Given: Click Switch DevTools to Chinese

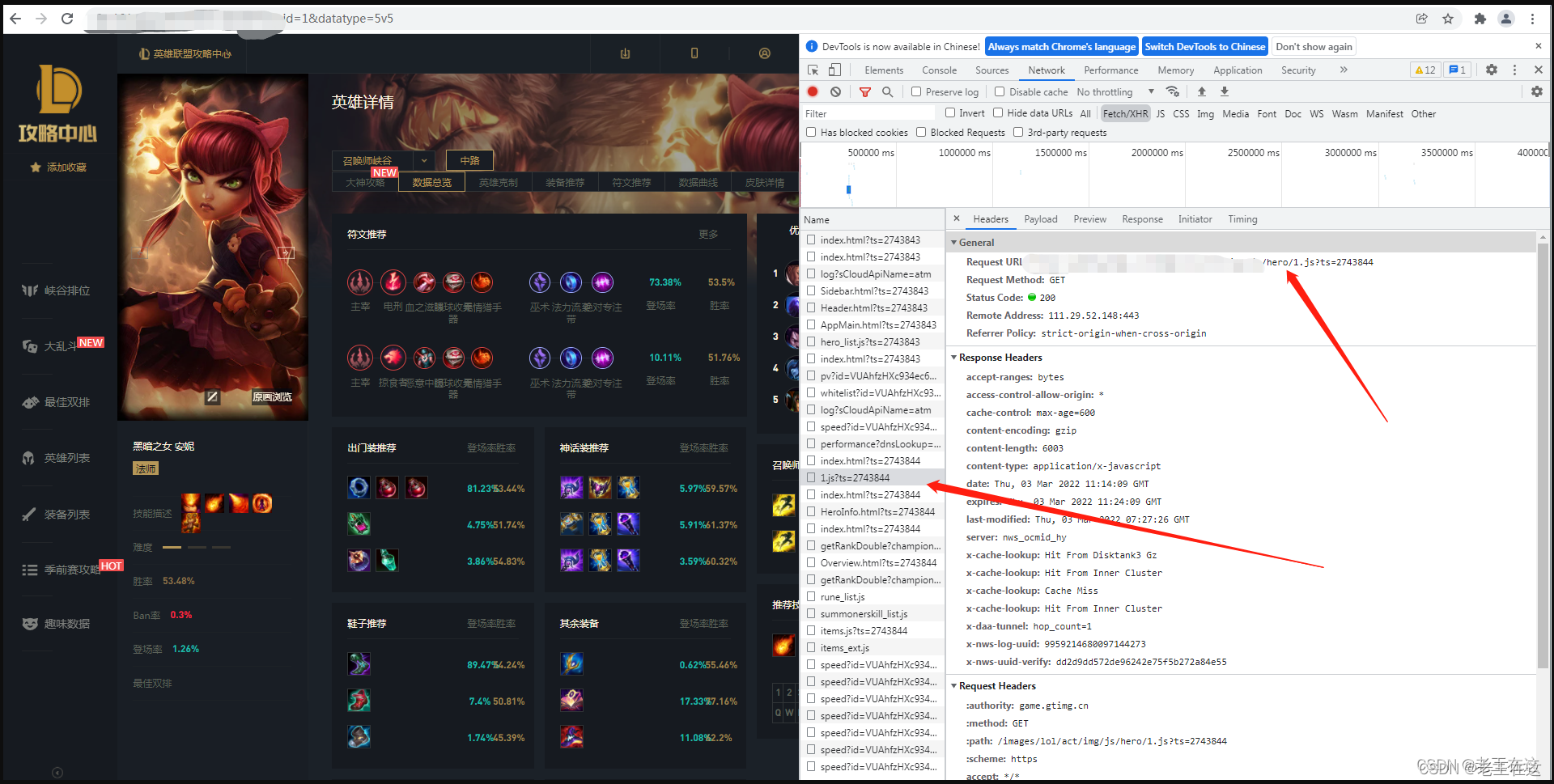Looking at the screenshot, I should coord(1204,47).
